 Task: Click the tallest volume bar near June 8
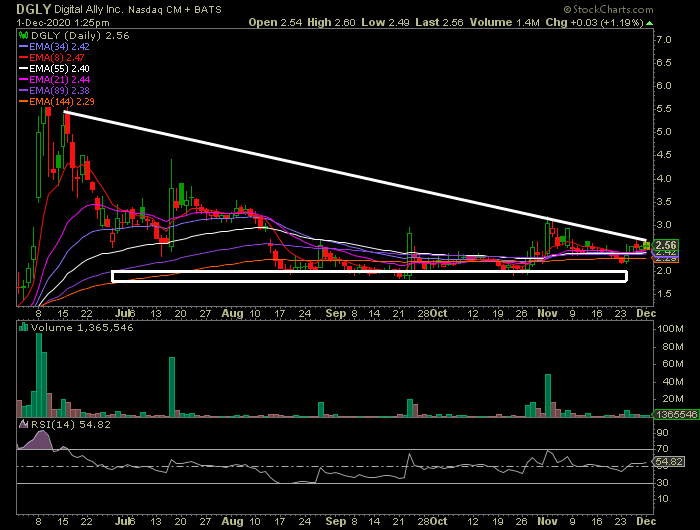39,375
